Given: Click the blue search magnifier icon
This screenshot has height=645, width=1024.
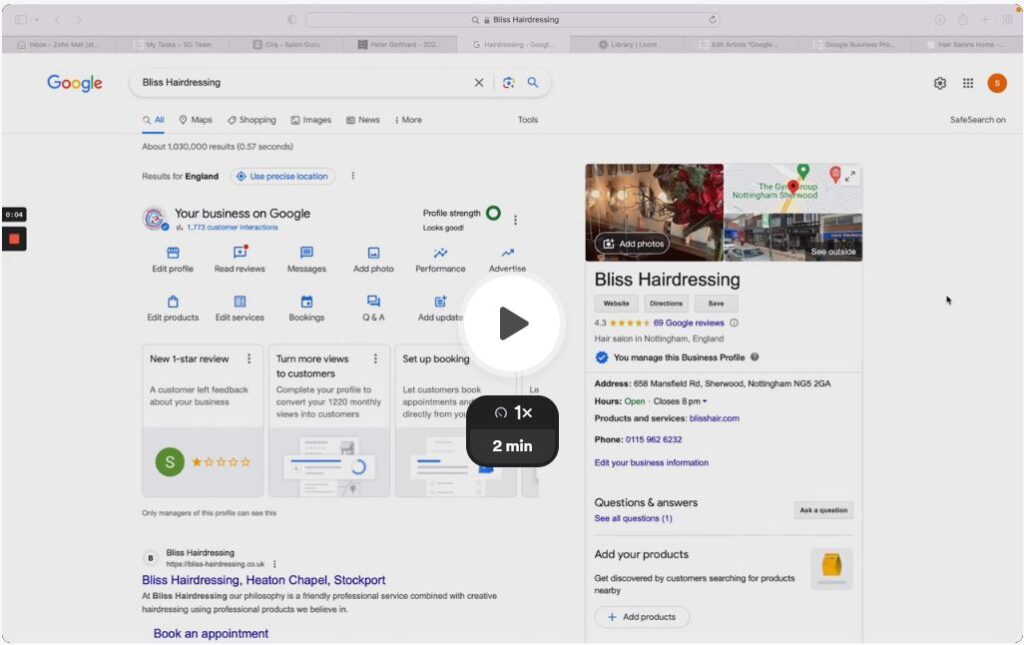Looking at the screenshot, I should 533,82.
